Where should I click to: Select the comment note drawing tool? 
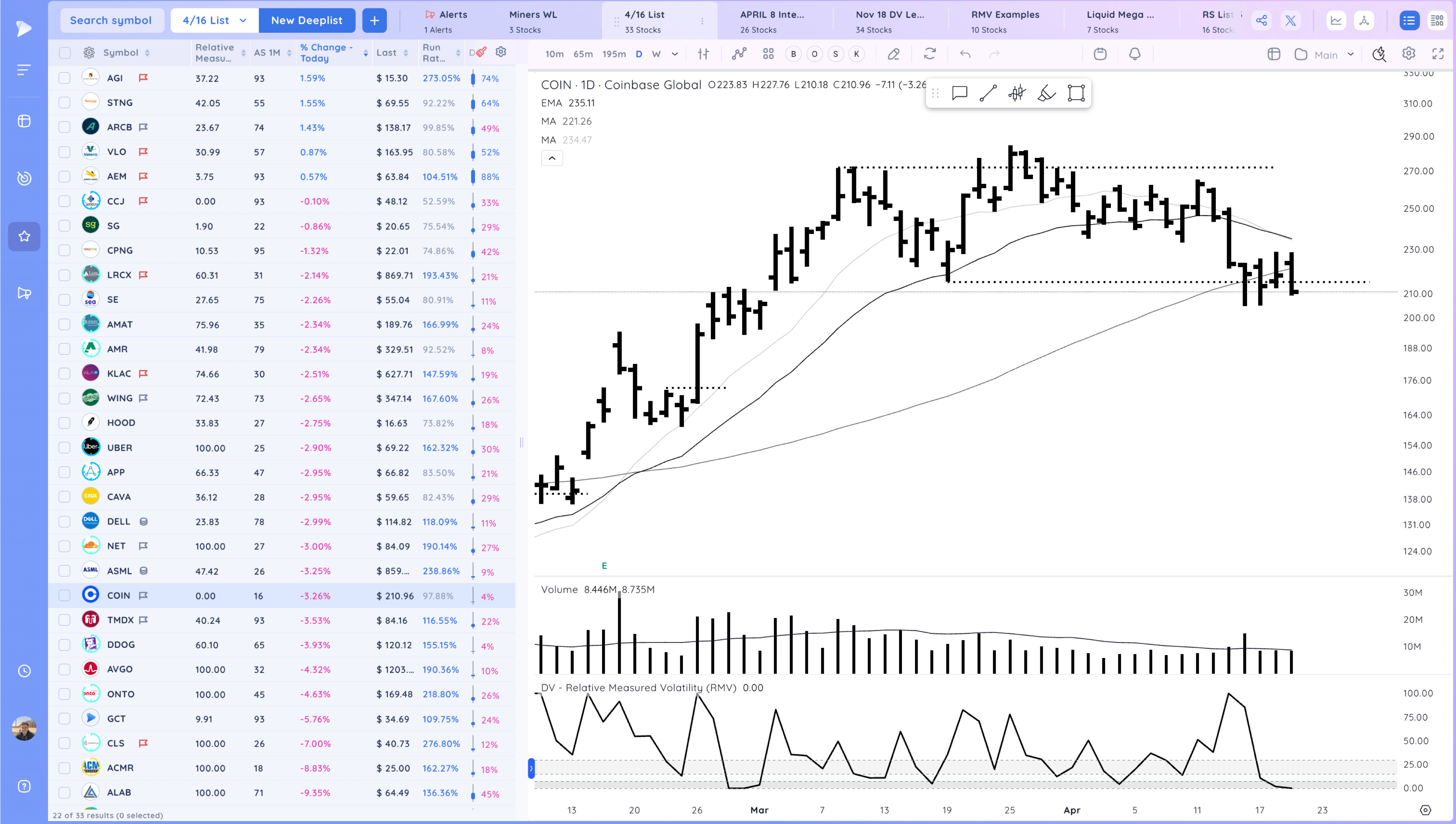(959, 93)
